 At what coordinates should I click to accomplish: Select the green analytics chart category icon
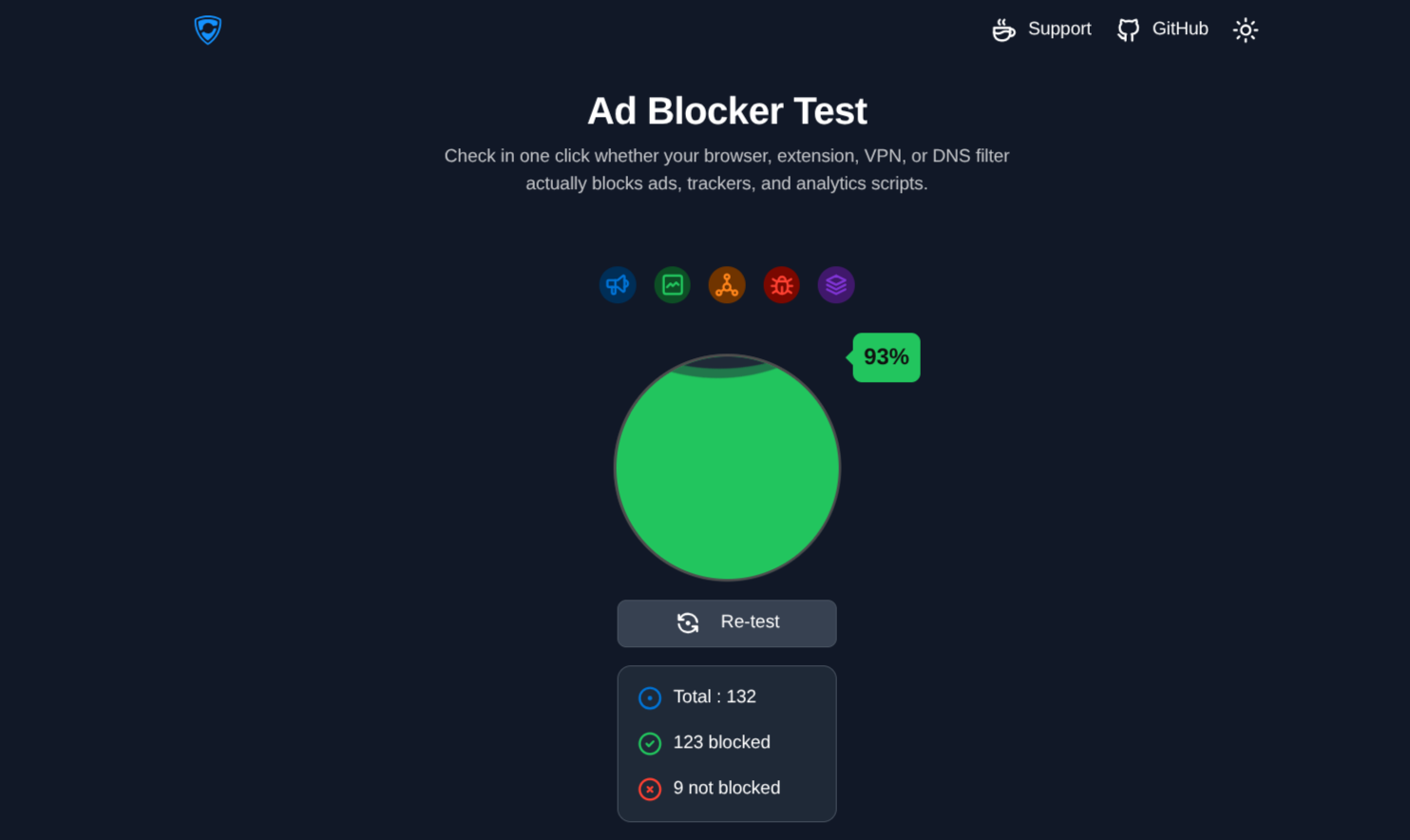[673, 285]
